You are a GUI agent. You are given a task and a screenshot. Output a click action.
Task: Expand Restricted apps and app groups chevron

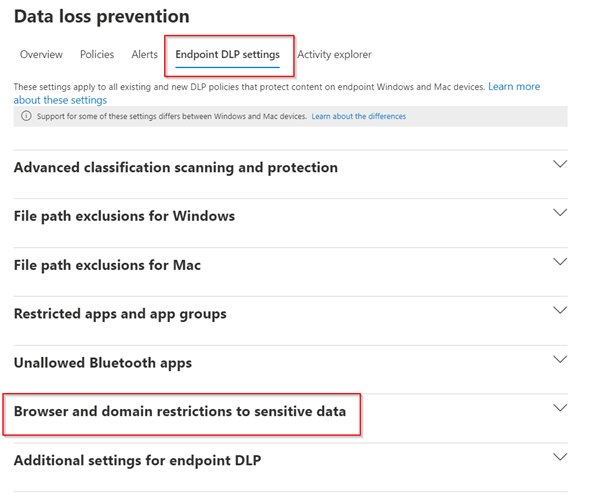(560, 311)
